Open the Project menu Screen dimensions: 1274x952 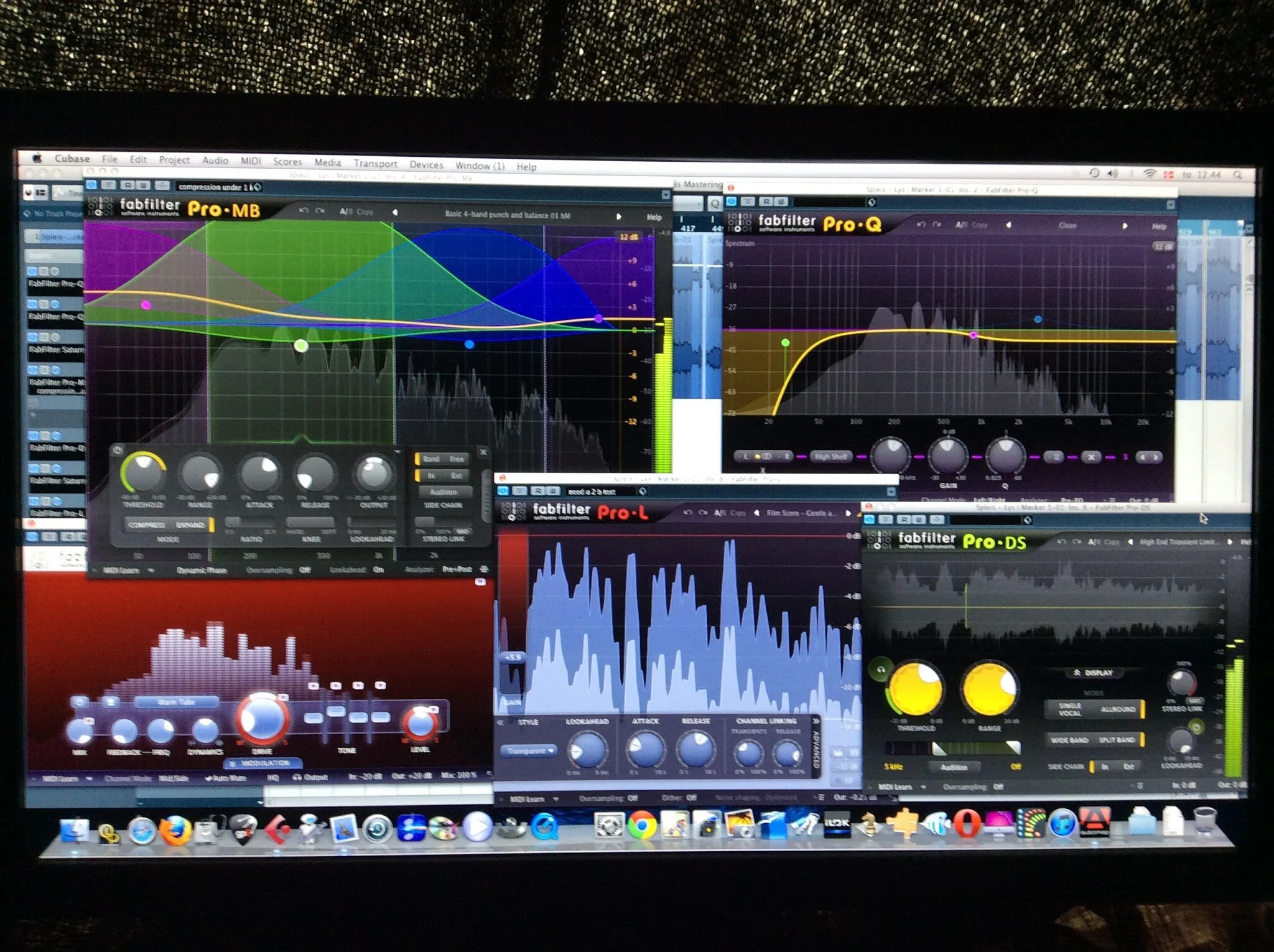click(x=174, y=160)
